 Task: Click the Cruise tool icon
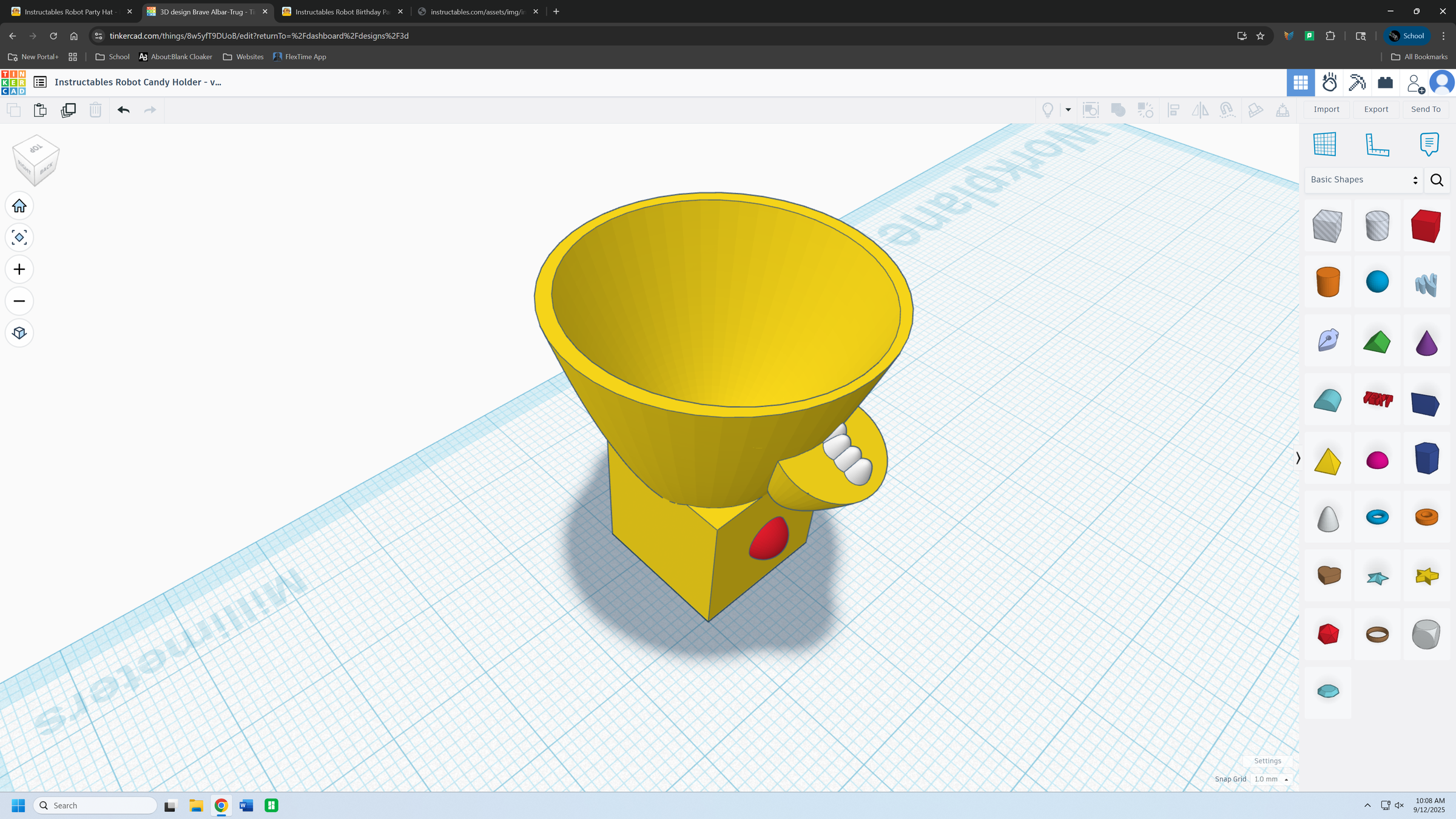[x=1227, y=110]
